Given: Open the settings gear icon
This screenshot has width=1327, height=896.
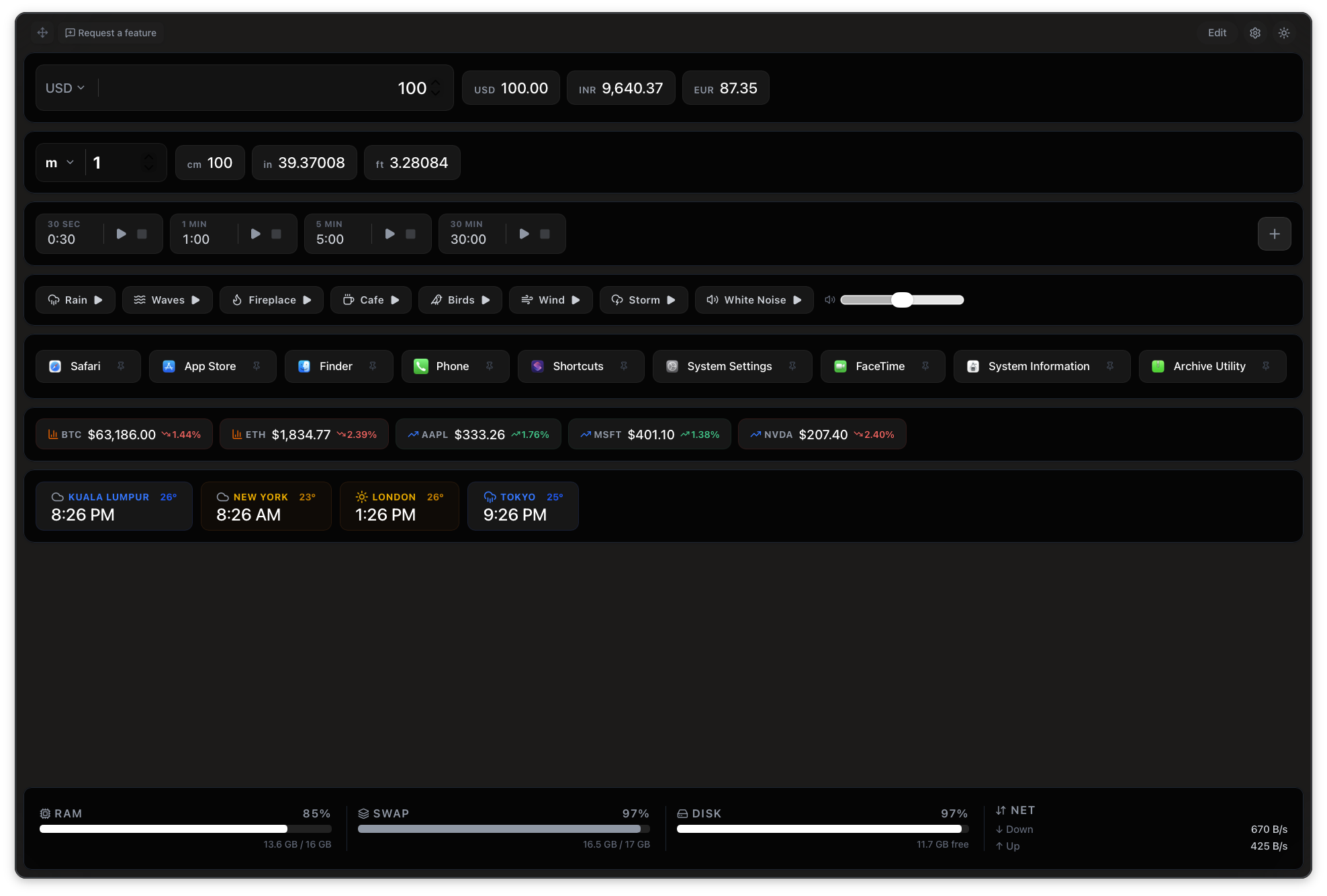Looking at the screenshot, I should tap(1254, 32).
